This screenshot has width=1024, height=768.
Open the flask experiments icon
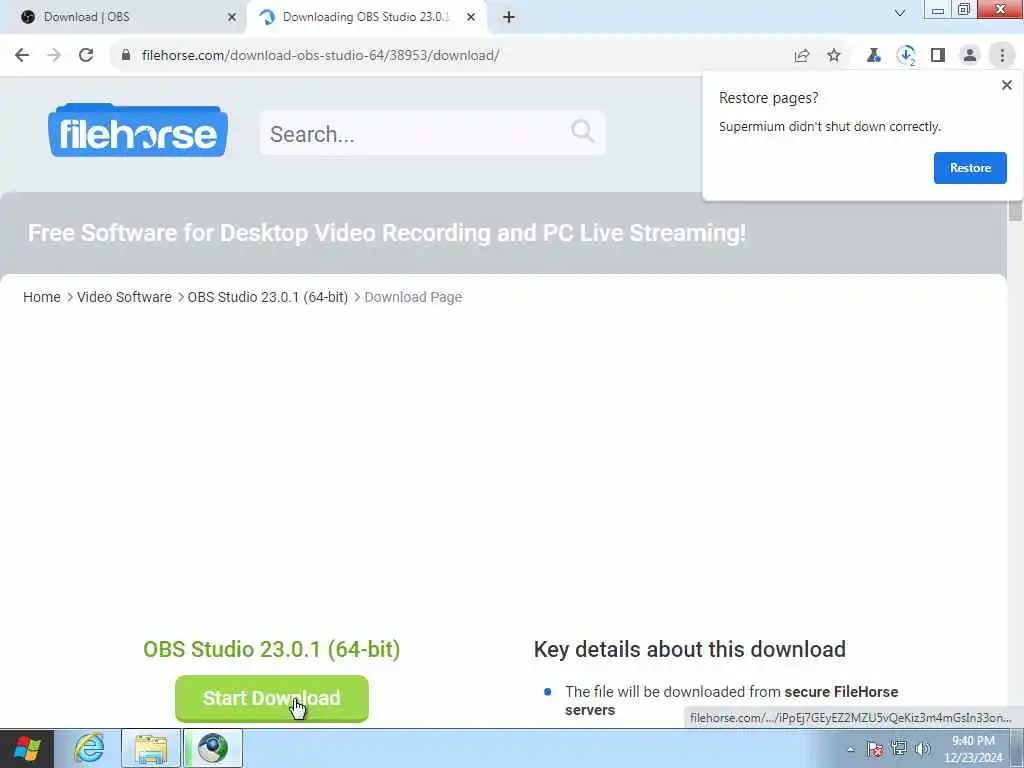(x=873, y=56)
